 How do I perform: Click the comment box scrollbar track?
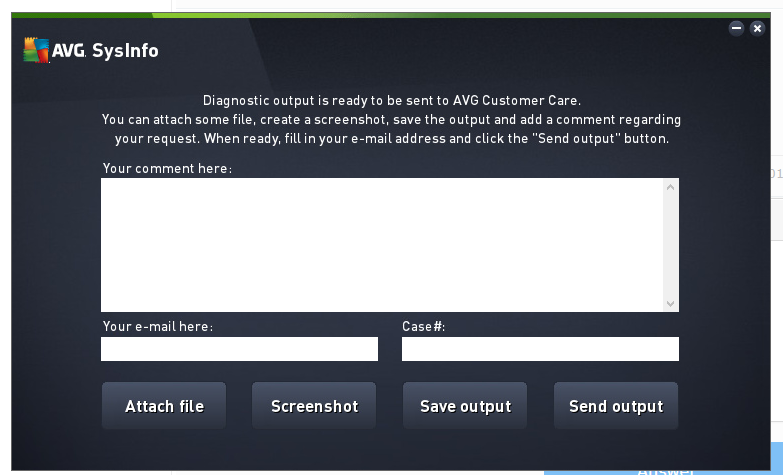[x=670, y=245]
